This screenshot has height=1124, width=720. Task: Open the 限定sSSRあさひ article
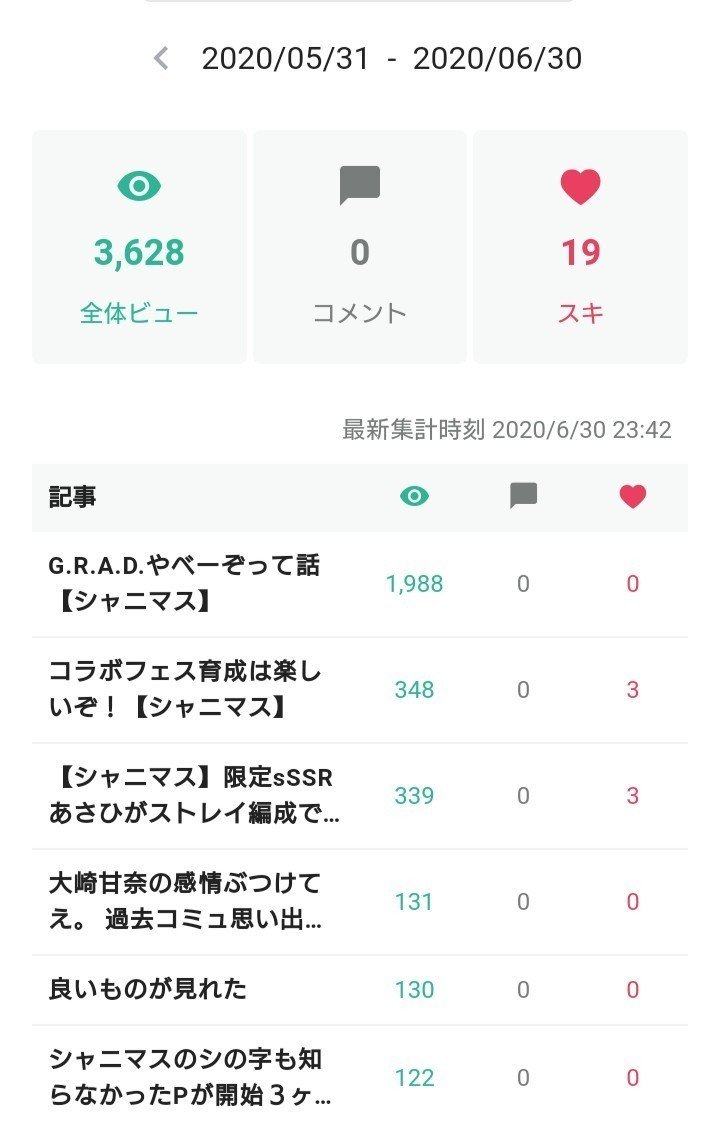[x=193, y=796]
